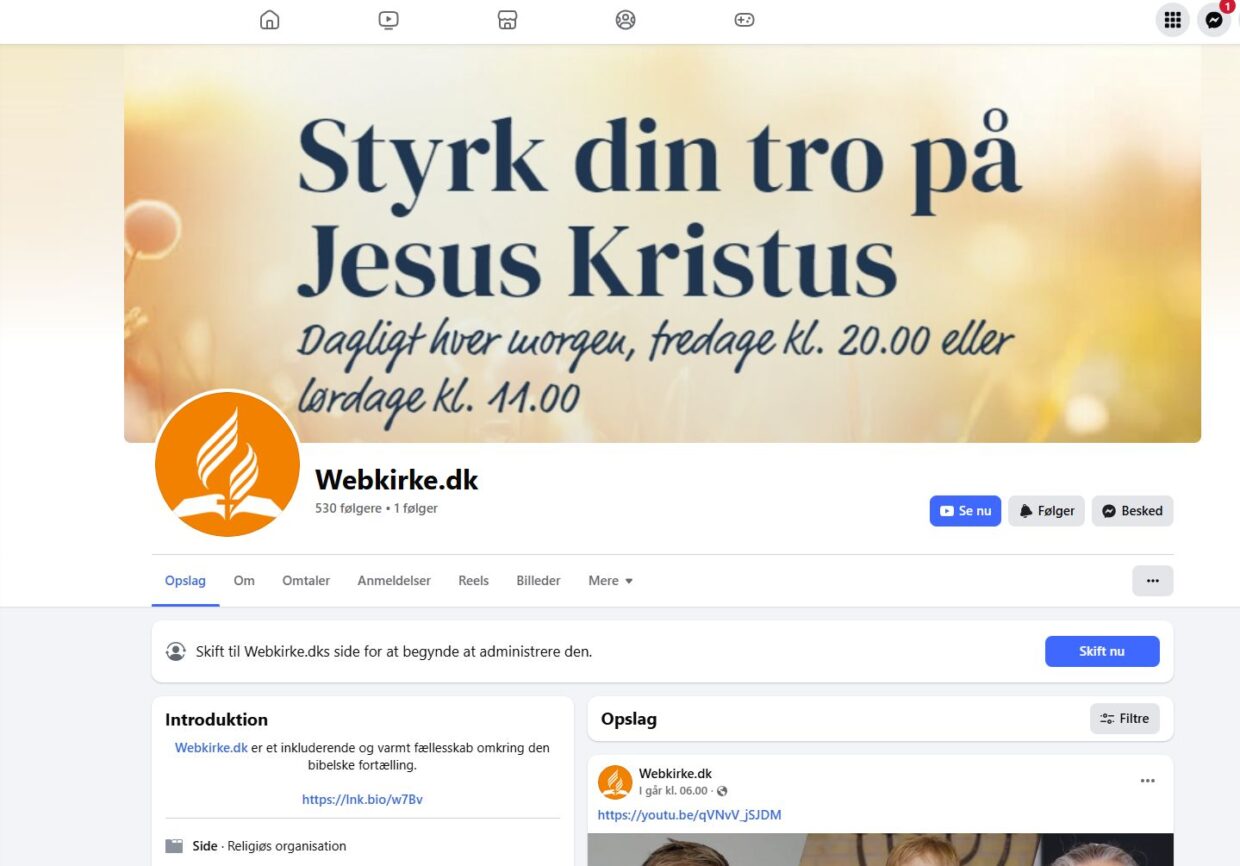Toggle the Følger follow button
The width and height of the screenshot is (1240, 866).
tap(1046, 511)
